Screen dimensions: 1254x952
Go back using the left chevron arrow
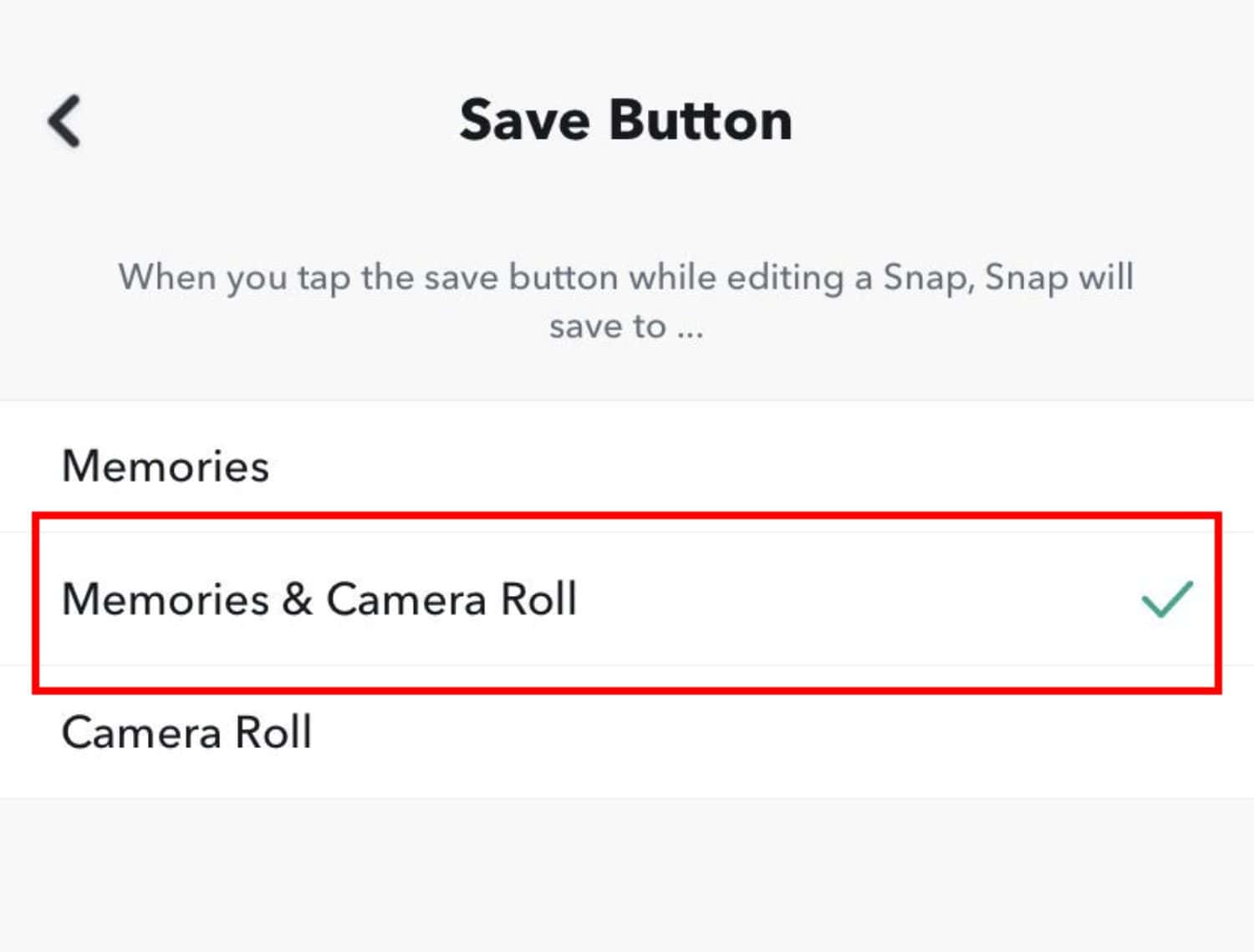(x=64, y=121)
